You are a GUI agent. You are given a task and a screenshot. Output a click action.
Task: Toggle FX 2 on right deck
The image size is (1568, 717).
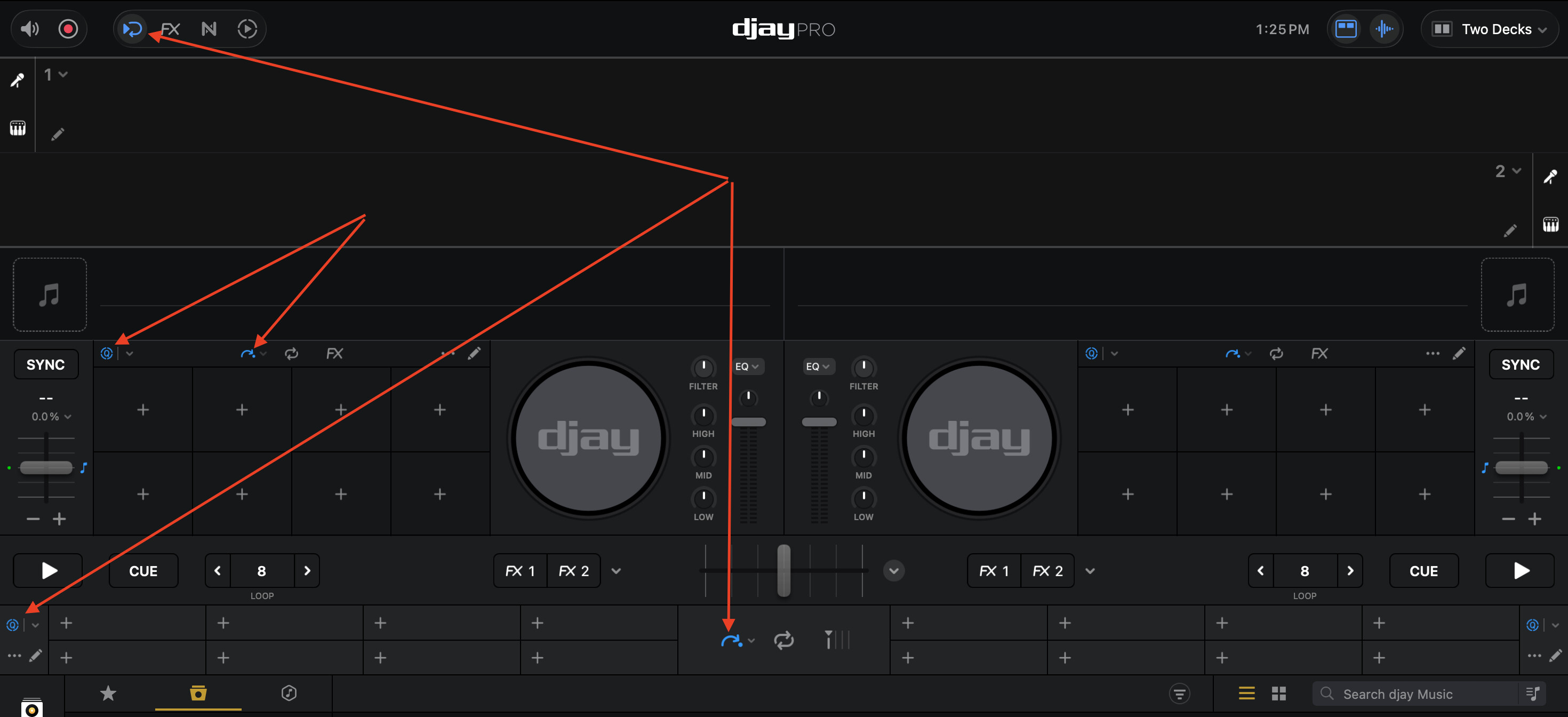click(1047, 571)
